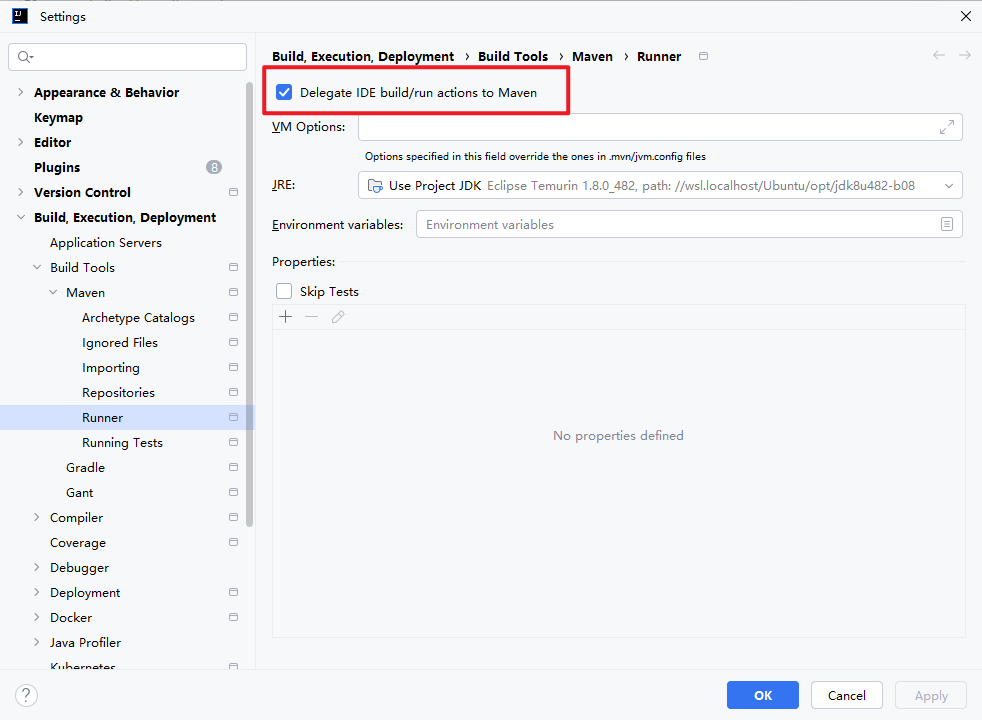Select Running Tests in the settings tree
The width and height of the screenshot is (982, 720).
[122, 443]
